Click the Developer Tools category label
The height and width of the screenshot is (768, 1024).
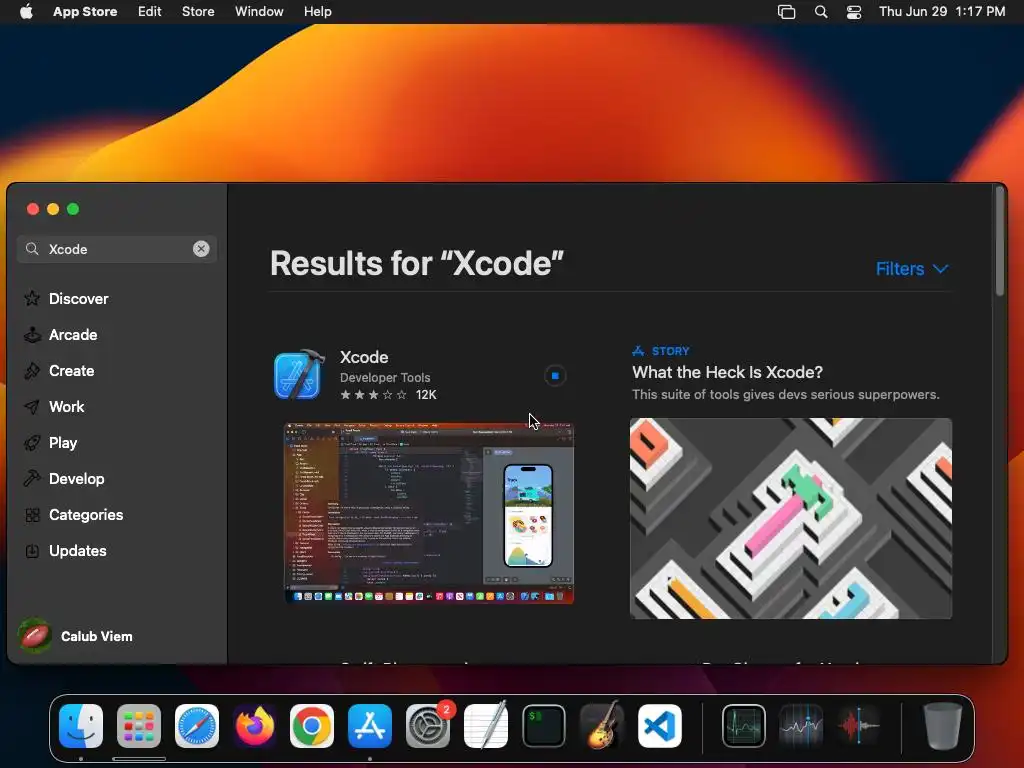click(x=385, y=377)
